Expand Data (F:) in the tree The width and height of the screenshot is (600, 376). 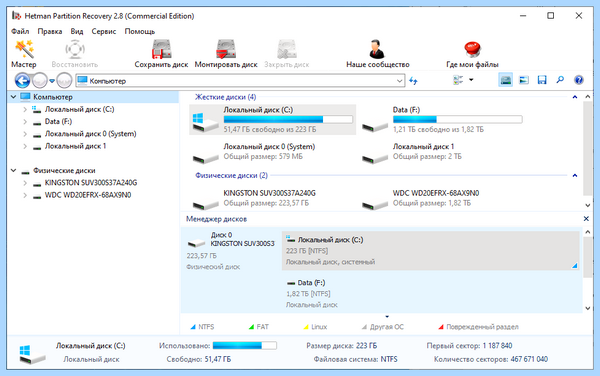pyautogui.click(x=25, y=122)
